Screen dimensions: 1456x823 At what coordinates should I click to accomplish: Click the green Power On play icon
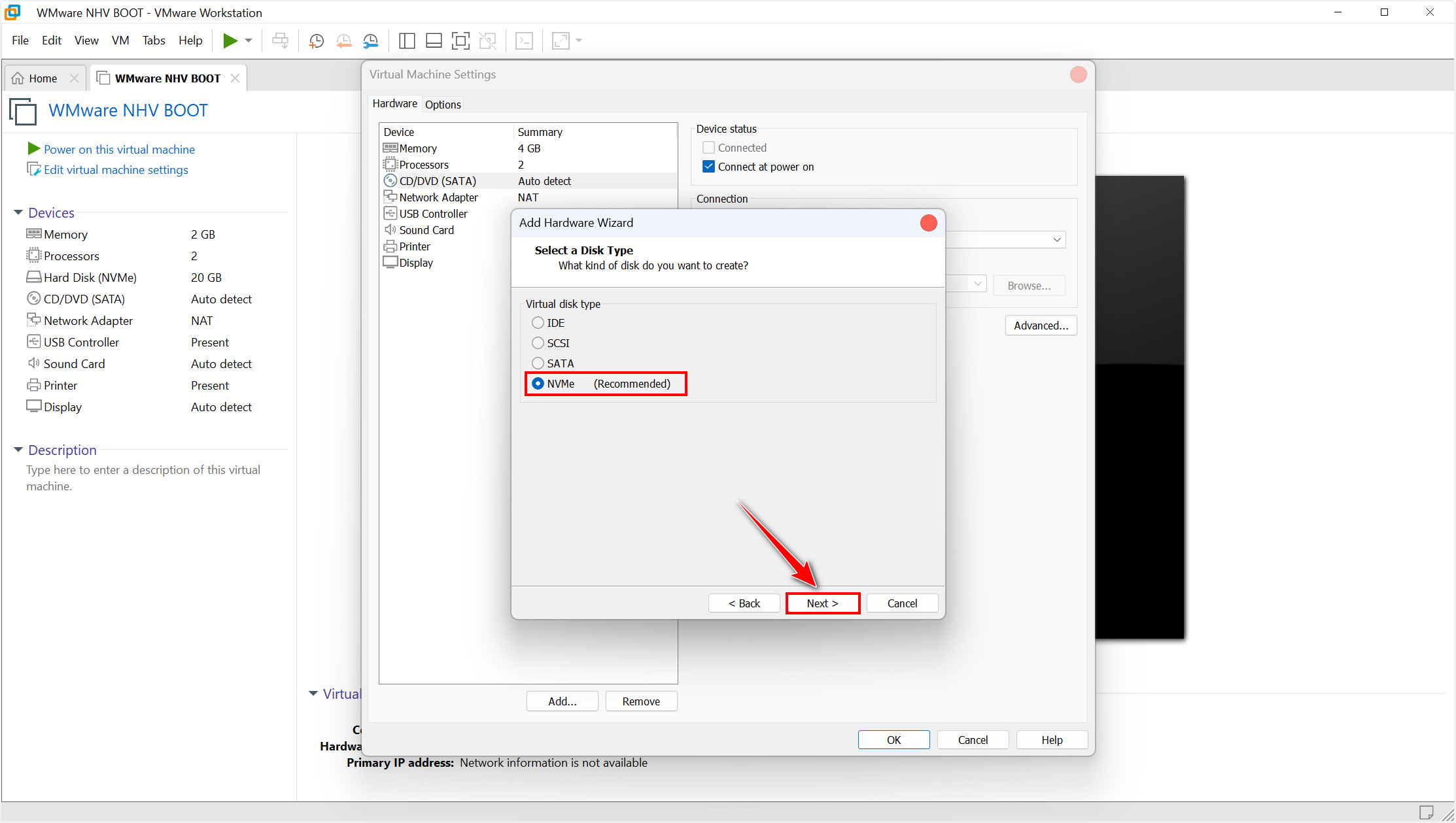(x=230, y=41)
